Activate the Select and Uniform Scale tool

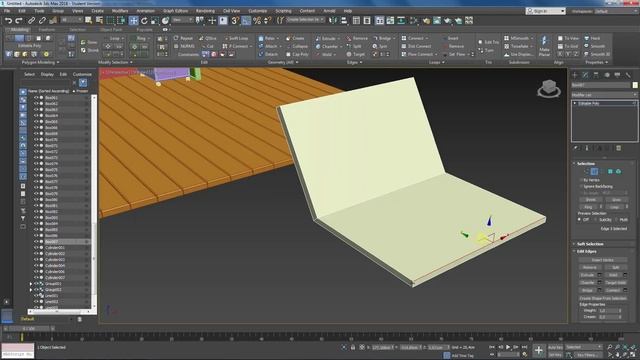tap(155, 20)
